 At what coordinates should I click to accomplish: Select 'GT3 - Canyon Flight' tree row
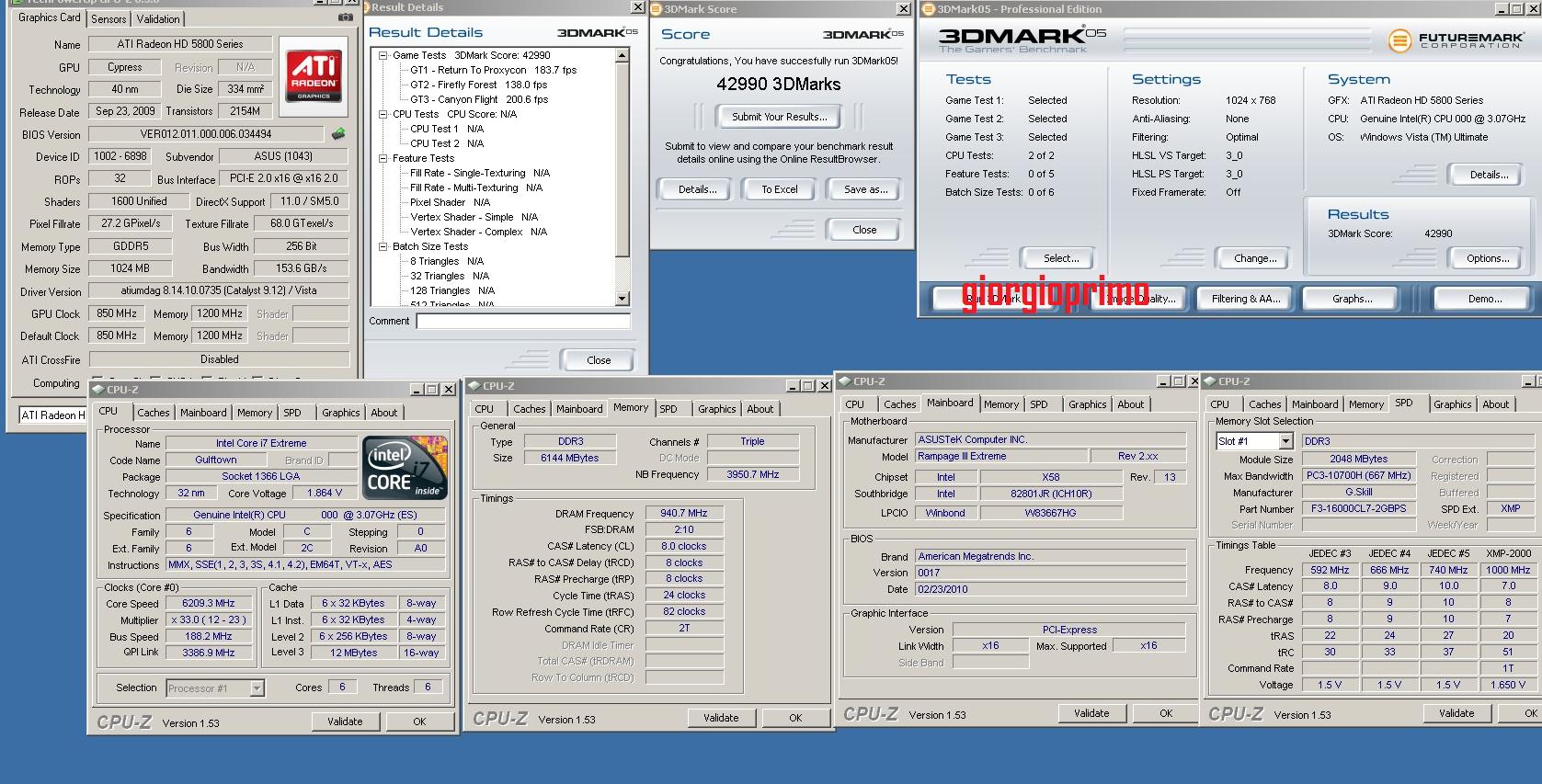(479, 99)
